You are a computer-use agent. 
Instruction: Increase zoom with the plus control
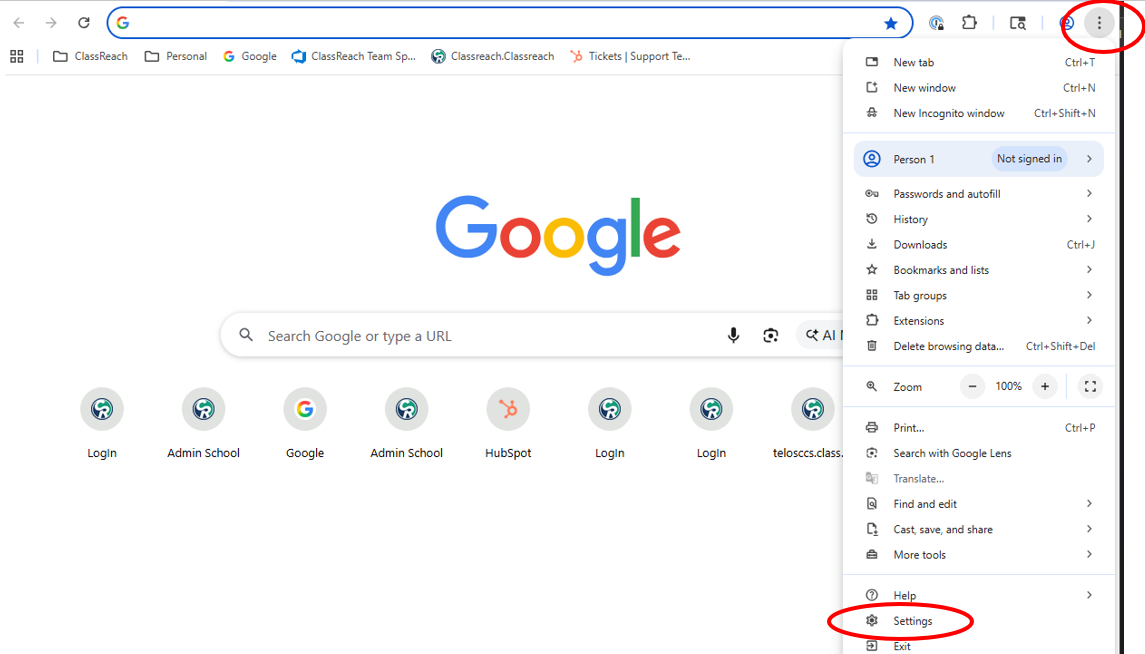coord(1044,386)
